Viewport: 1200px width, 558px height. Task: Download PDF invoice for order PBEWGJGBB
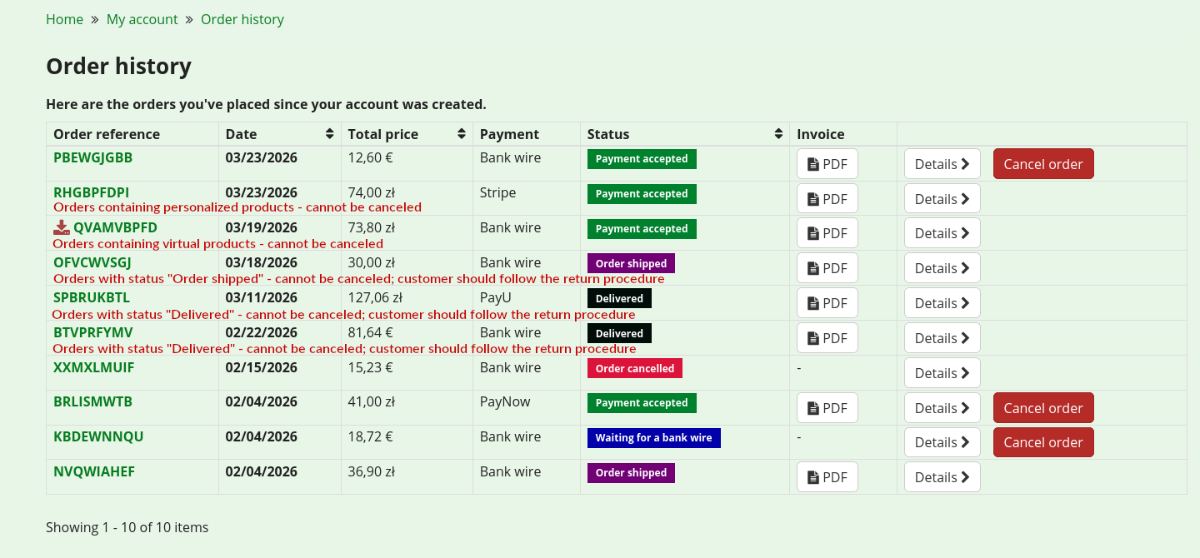click(827, 164)
